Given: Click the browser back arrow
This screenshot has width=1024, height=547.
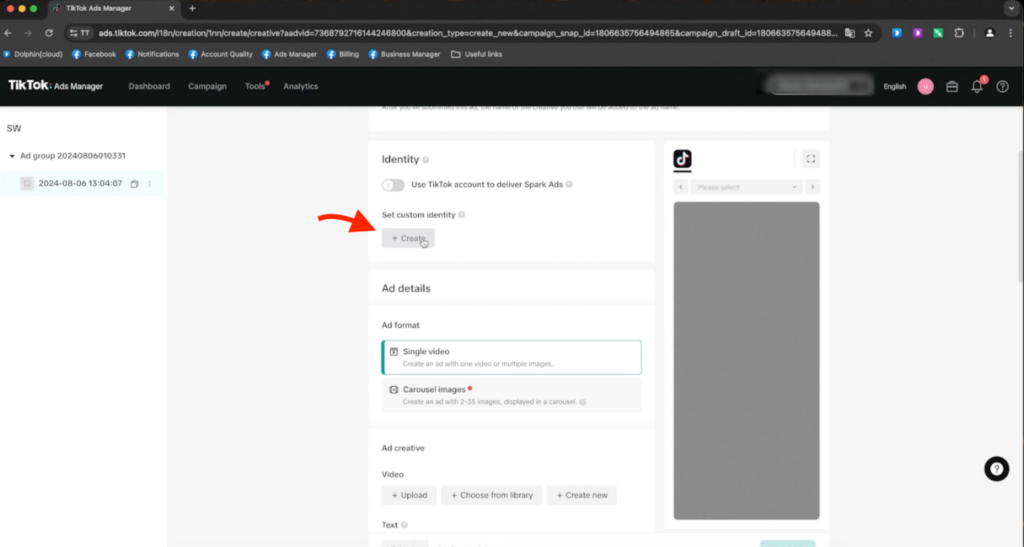Looking at the screenshot, I should tap(8, 33).
